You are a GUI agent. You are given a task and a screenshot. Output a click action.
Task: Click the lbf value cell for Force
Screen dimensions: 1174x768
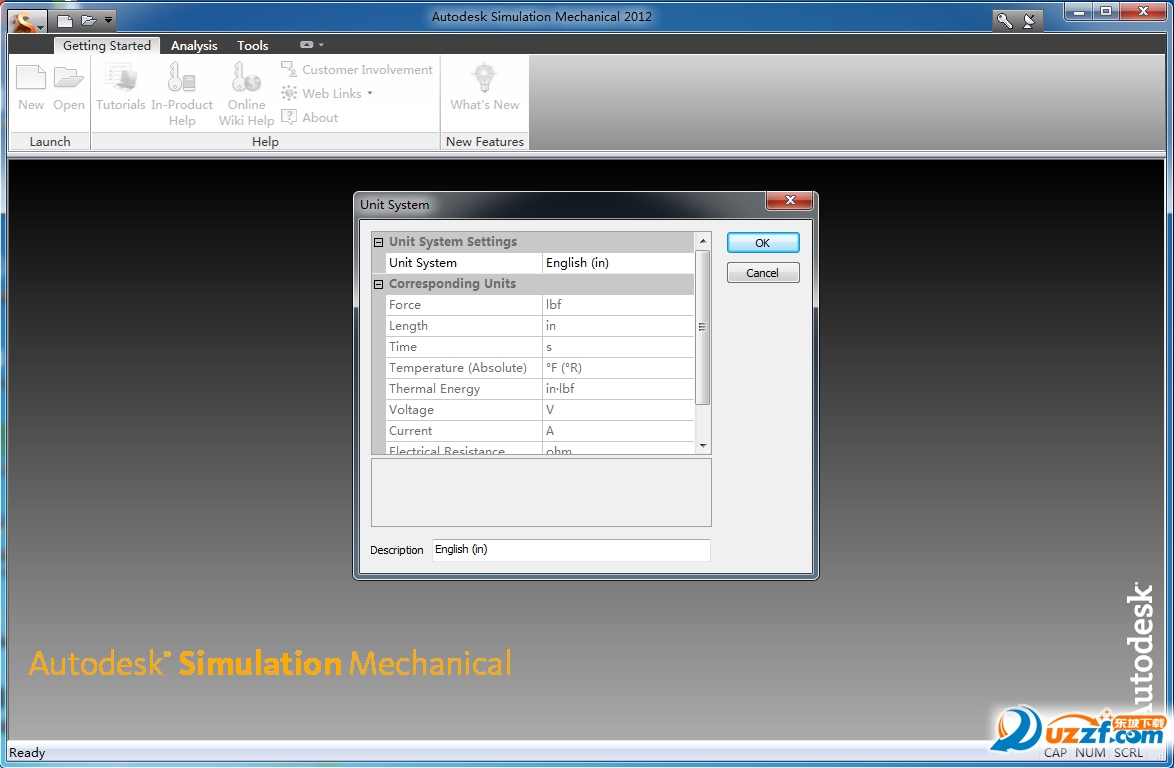618,305
